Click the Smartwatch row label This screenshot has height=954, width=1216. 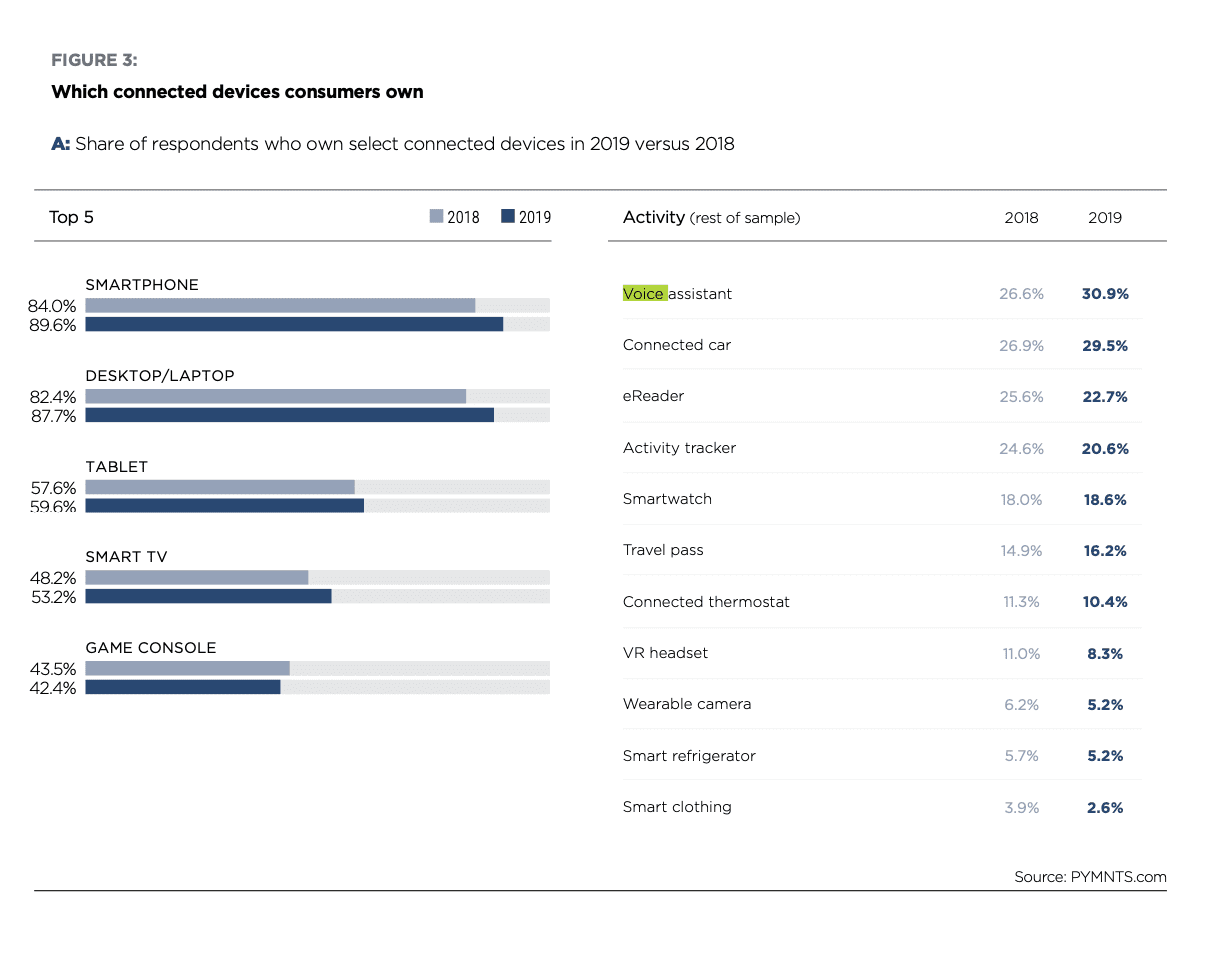click(x=667, y=499)
